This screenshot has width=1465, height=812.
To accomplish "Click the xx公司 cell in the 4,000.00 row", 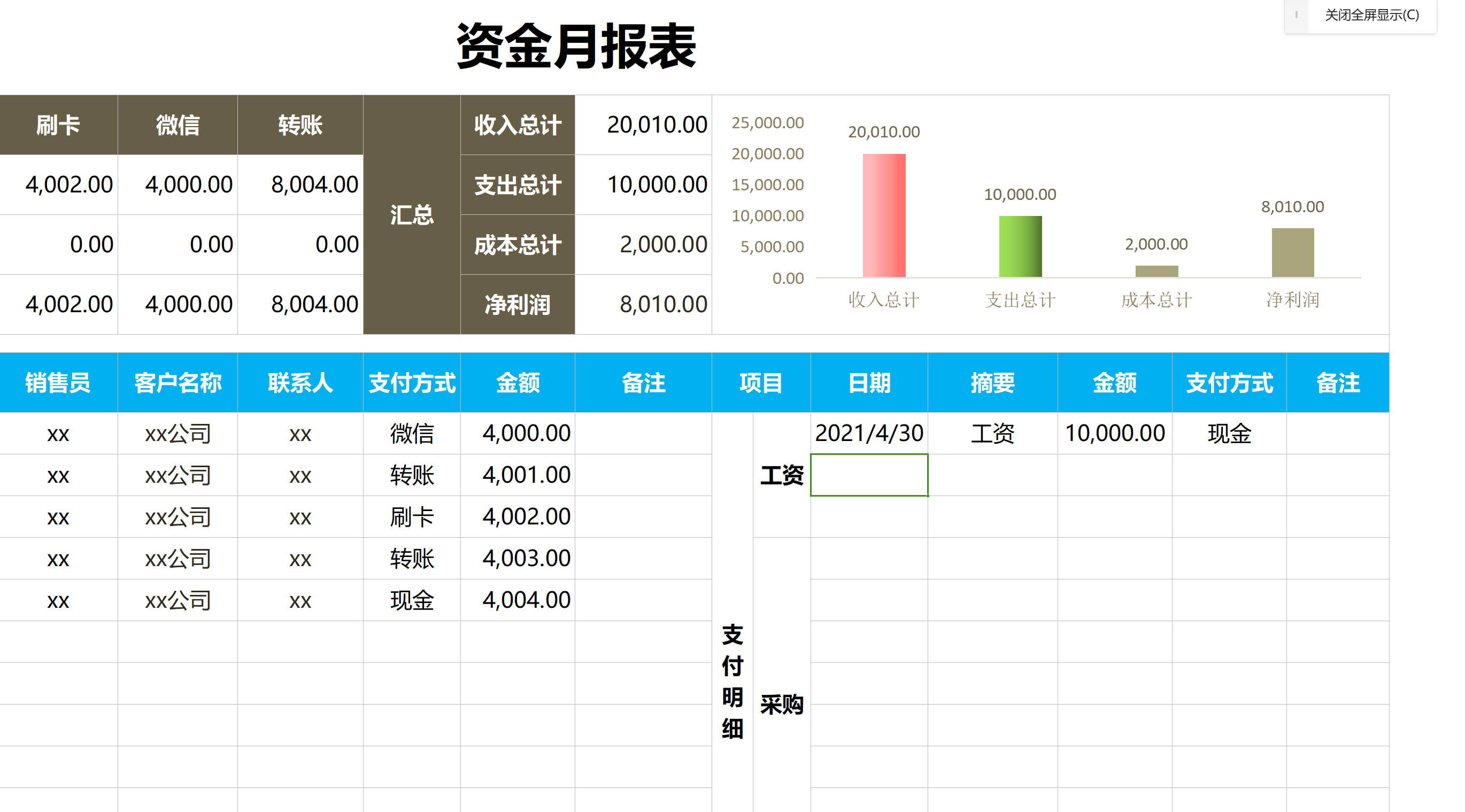I will pos(178,434).
